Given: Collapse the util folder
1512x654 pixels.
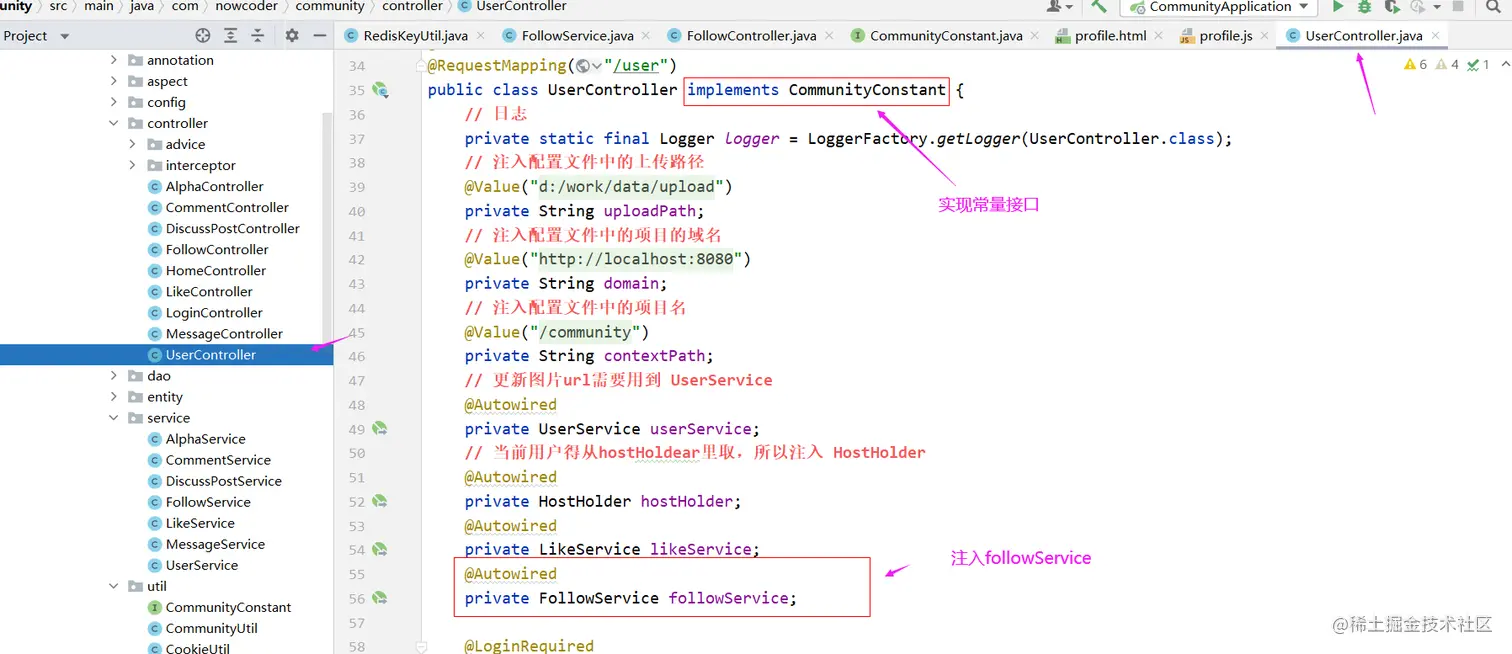Looking at the screenshot, I should point(114,586).
